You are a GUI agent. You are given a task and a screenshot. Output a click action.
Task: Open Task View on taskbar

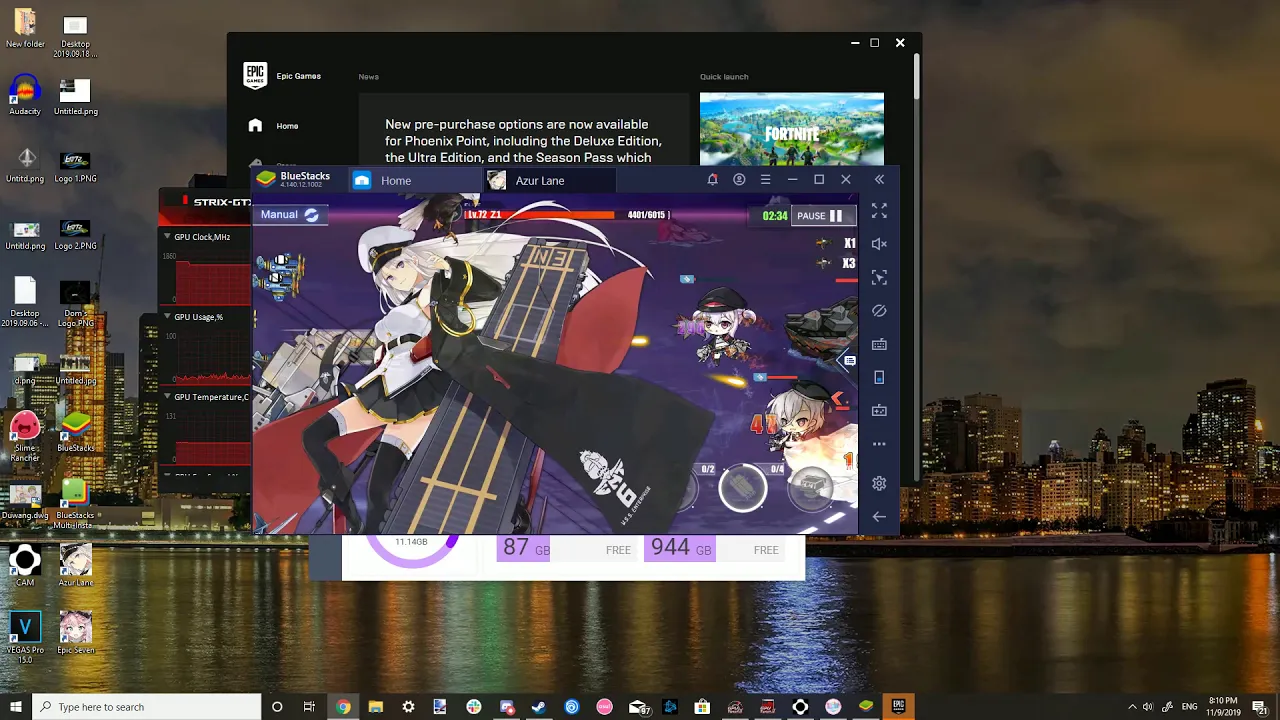point(310,706)
